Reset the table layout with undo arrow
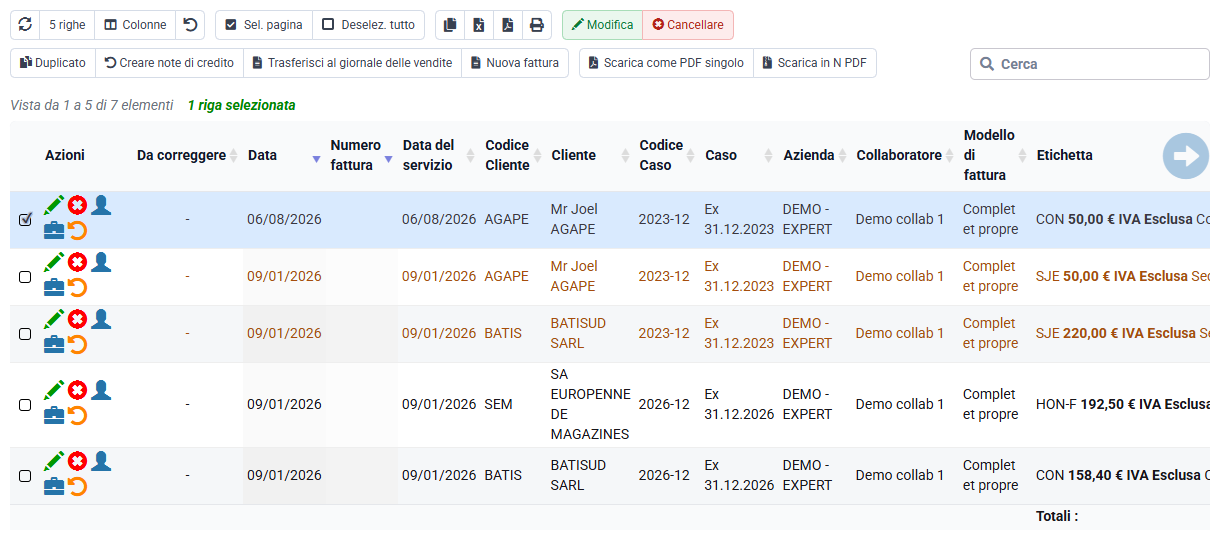This screenshot has height=550, width=1220. [190, 25]
